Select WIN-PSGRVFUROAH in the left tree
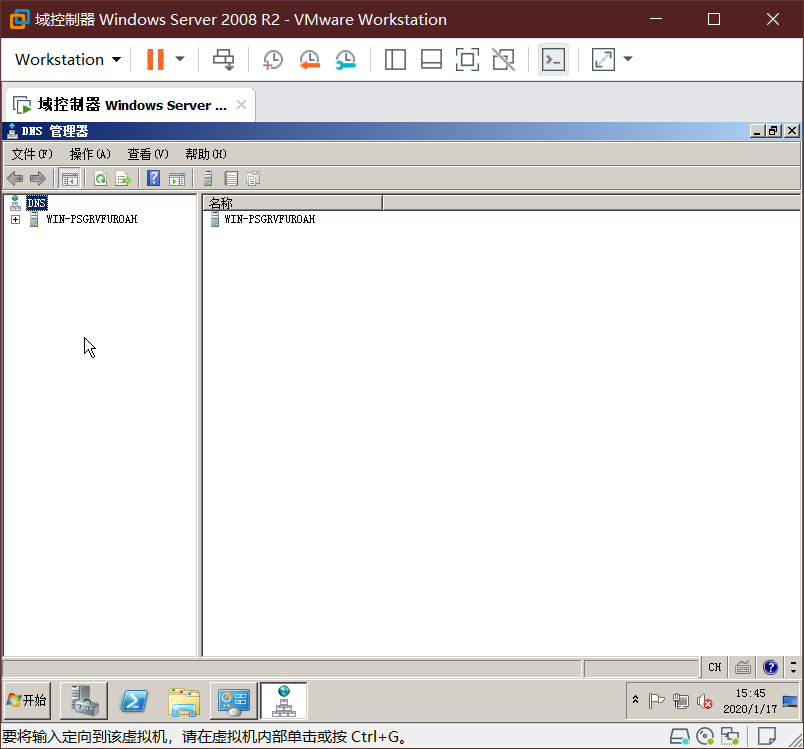Viewport: 804px width, 749px height. pos(91,219)
